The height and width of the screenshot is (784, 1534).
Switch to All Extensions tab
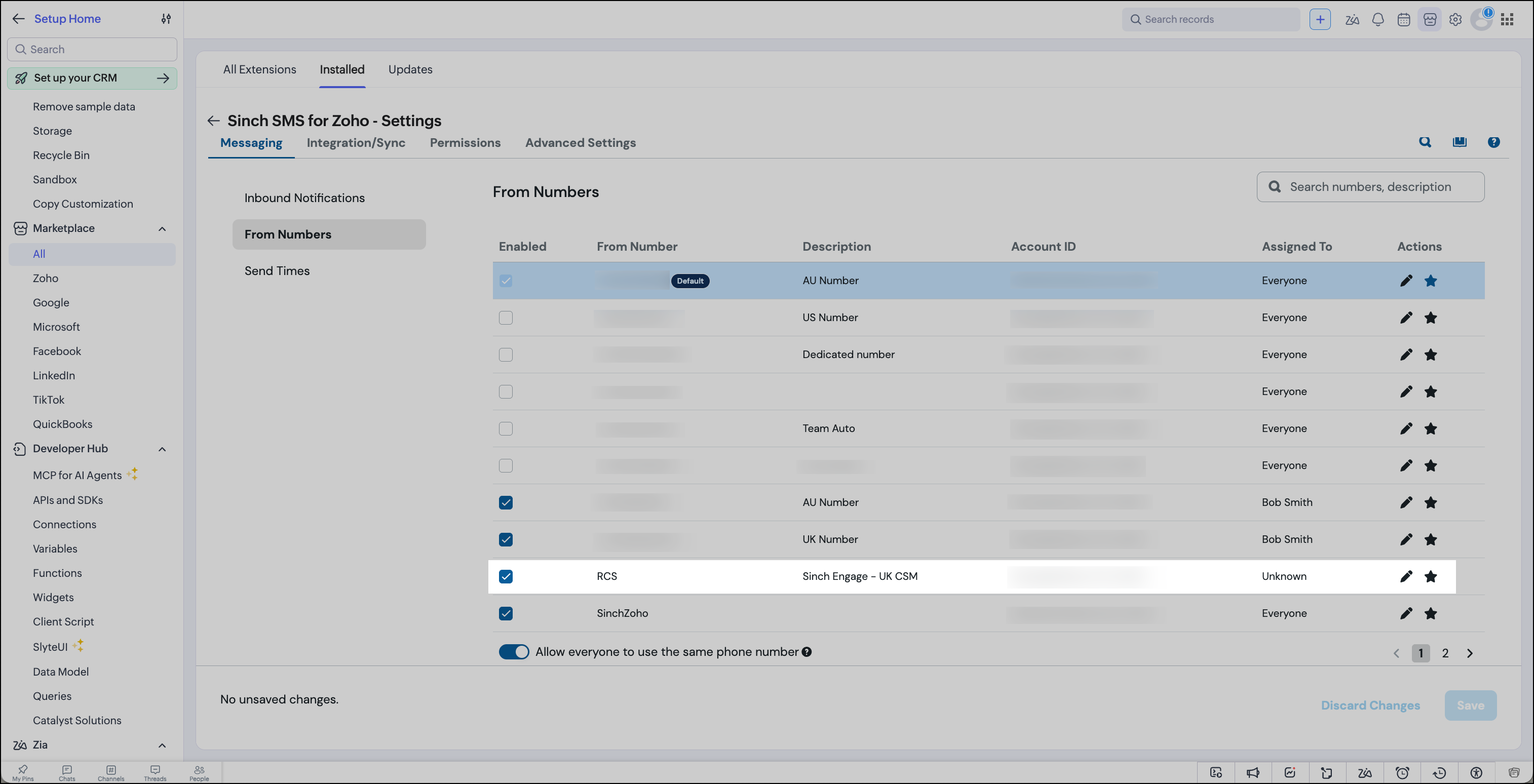tap(259, 70)
